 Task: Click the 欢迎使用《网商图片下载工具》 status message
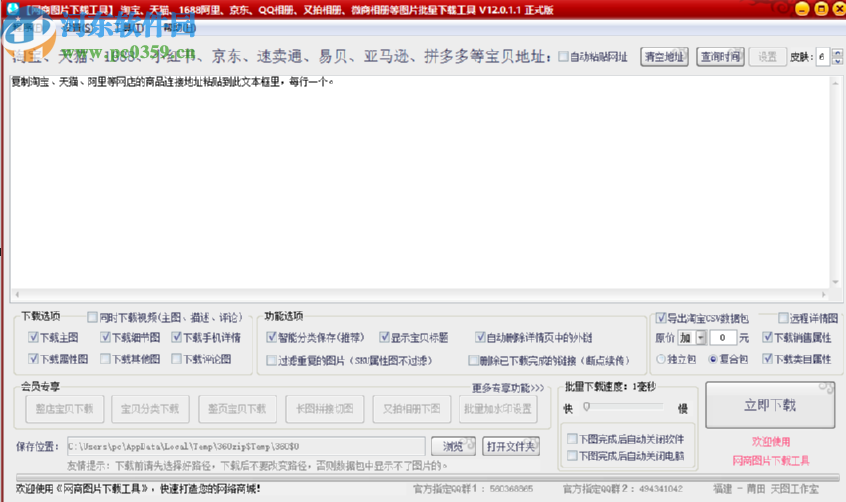138,489
